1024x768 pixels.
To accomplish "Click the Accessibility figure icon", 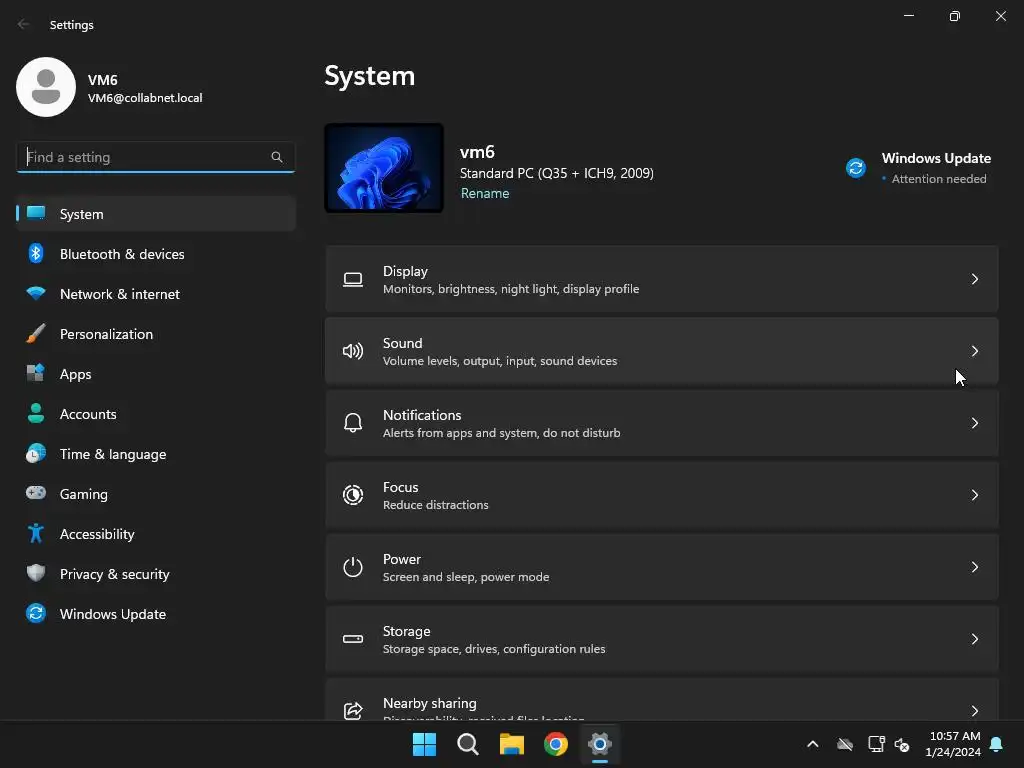I will pos(36,534).
